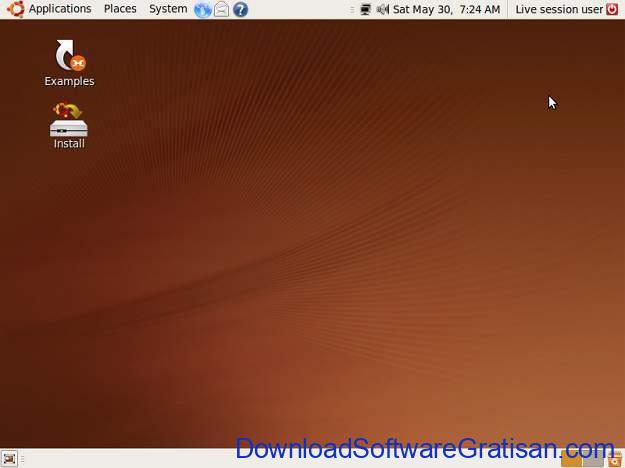This screenshot has height=468, width=625.
Task: Select the Install desktop launcher
Action: (x=69, y=126)
